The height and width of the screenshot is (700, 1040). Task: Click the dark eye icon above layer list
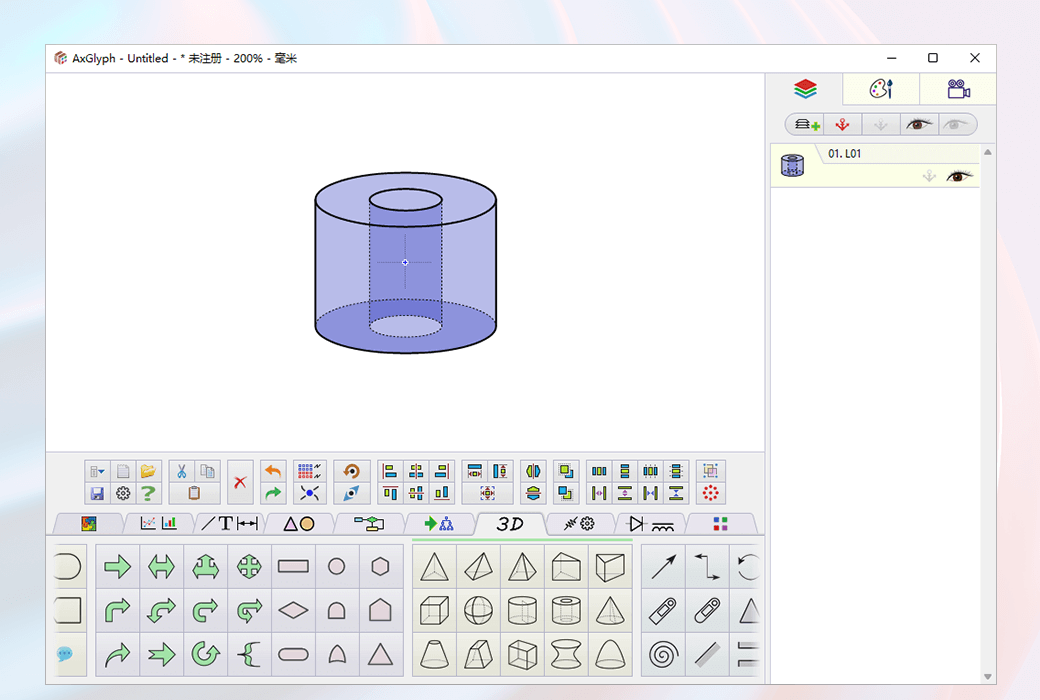tap(916, 123)
